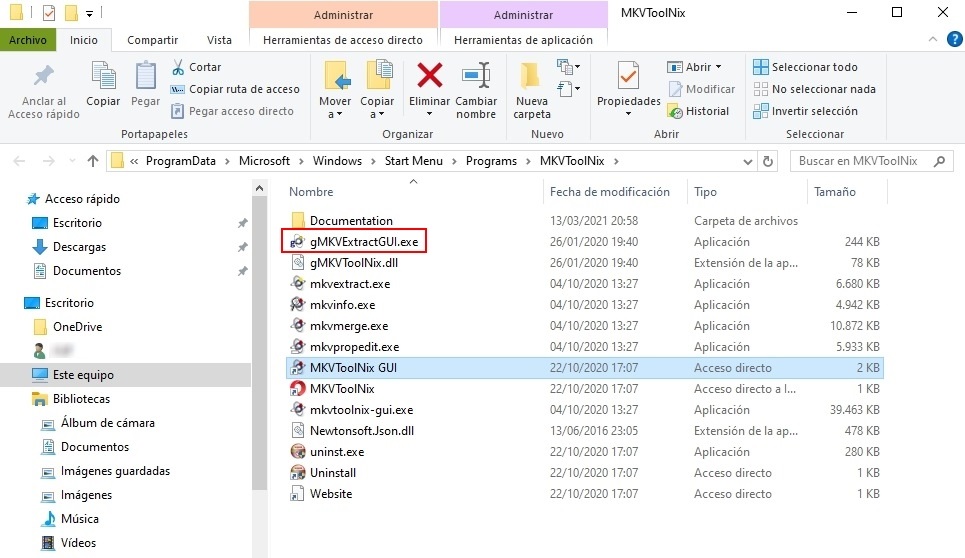This screenshot has height=558, width=965.
Task: Open the Archivo menu tab
Action: click(x=28, y=40)
